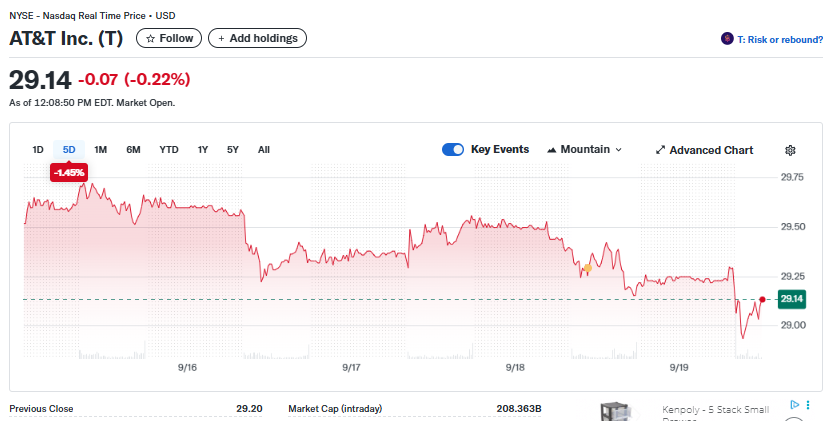Toggle Key Events switch off
The height and width of the screenshot is (421, 840).
click(453, 149)
